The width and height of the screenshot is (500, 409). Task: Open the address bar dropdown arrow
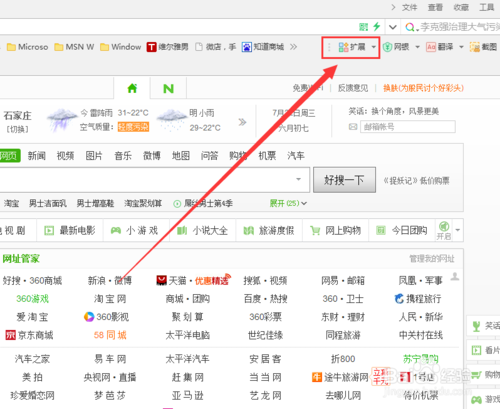(393, 27)
